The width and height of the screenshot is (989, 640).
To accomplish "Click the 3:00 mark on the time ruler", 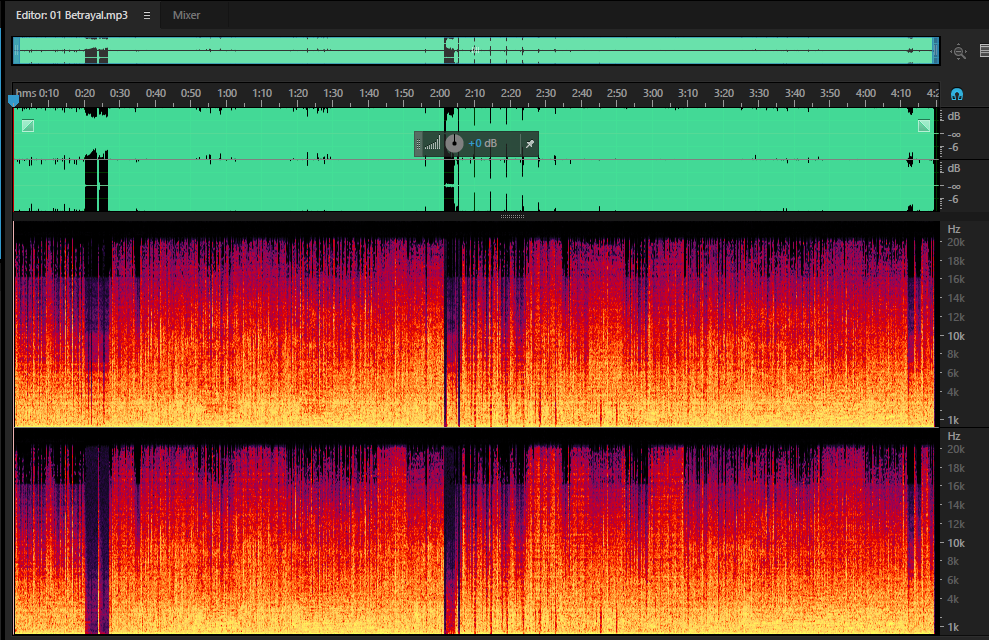I will click(x=653, y=93).
